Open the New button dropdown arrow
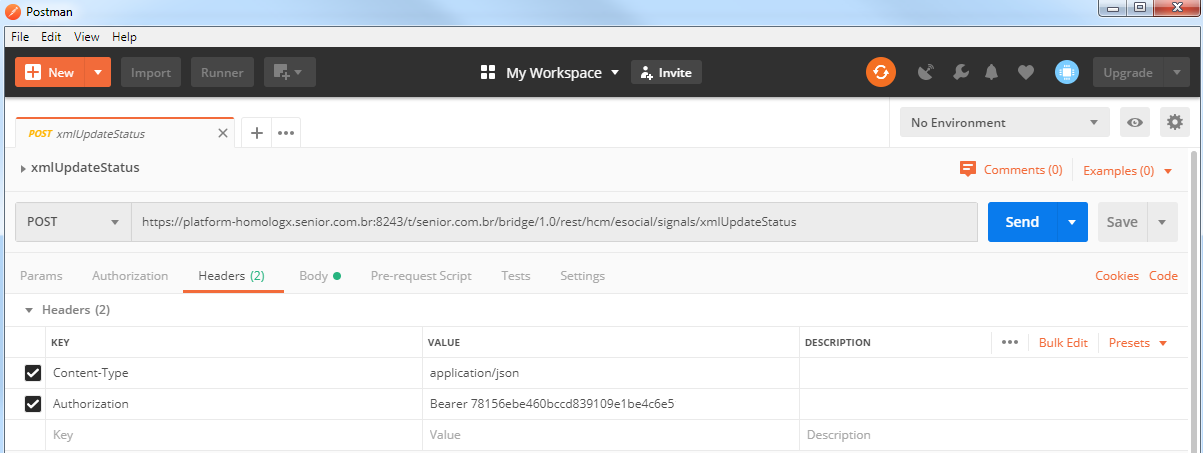The width and height of the screenshot is (1203, 453). [x=97, y=72]
